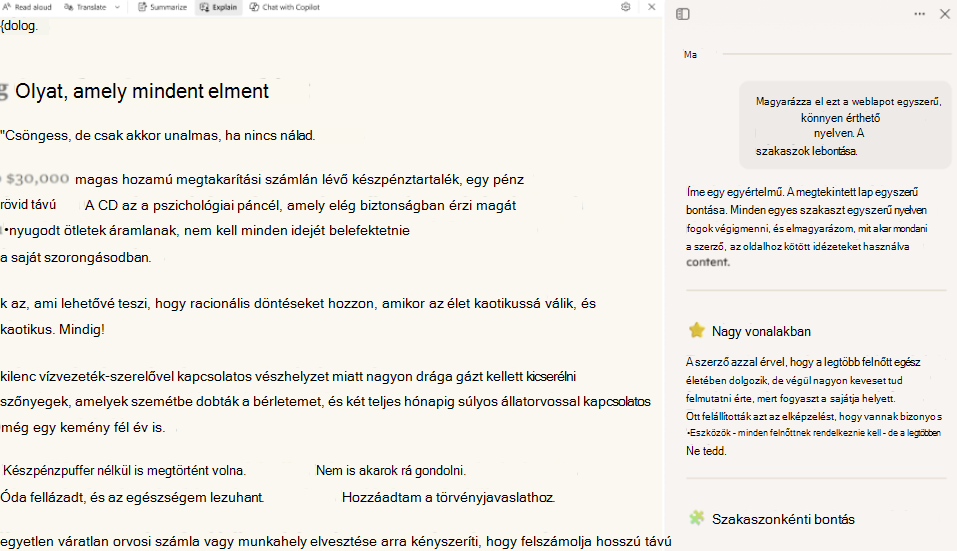Screen dimensions: 957x551
Task: Close the Copilot side pane
Action: pyautogui.click(x=945, y=14)
